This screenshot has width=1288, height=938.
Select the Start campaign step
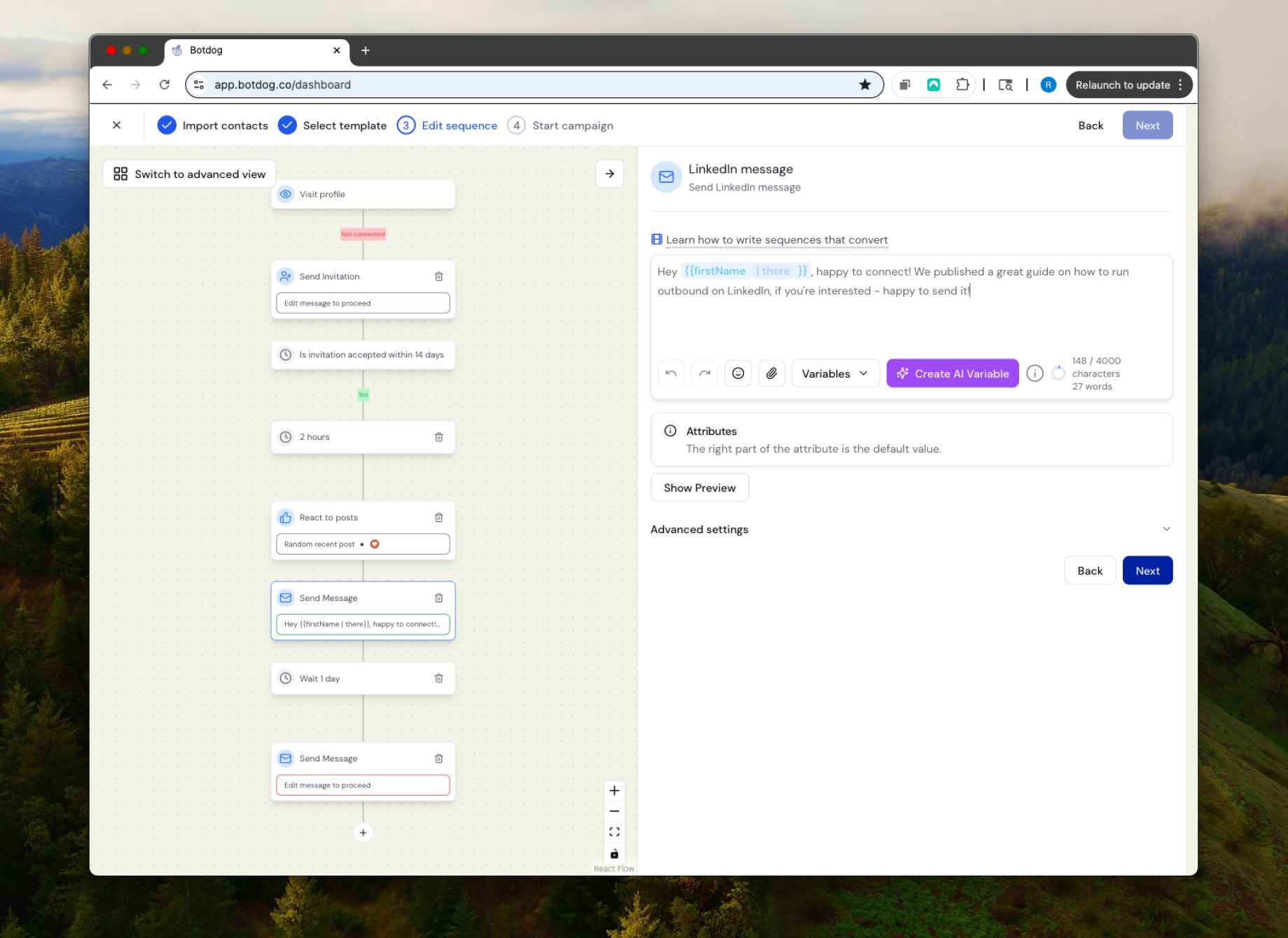572,125
